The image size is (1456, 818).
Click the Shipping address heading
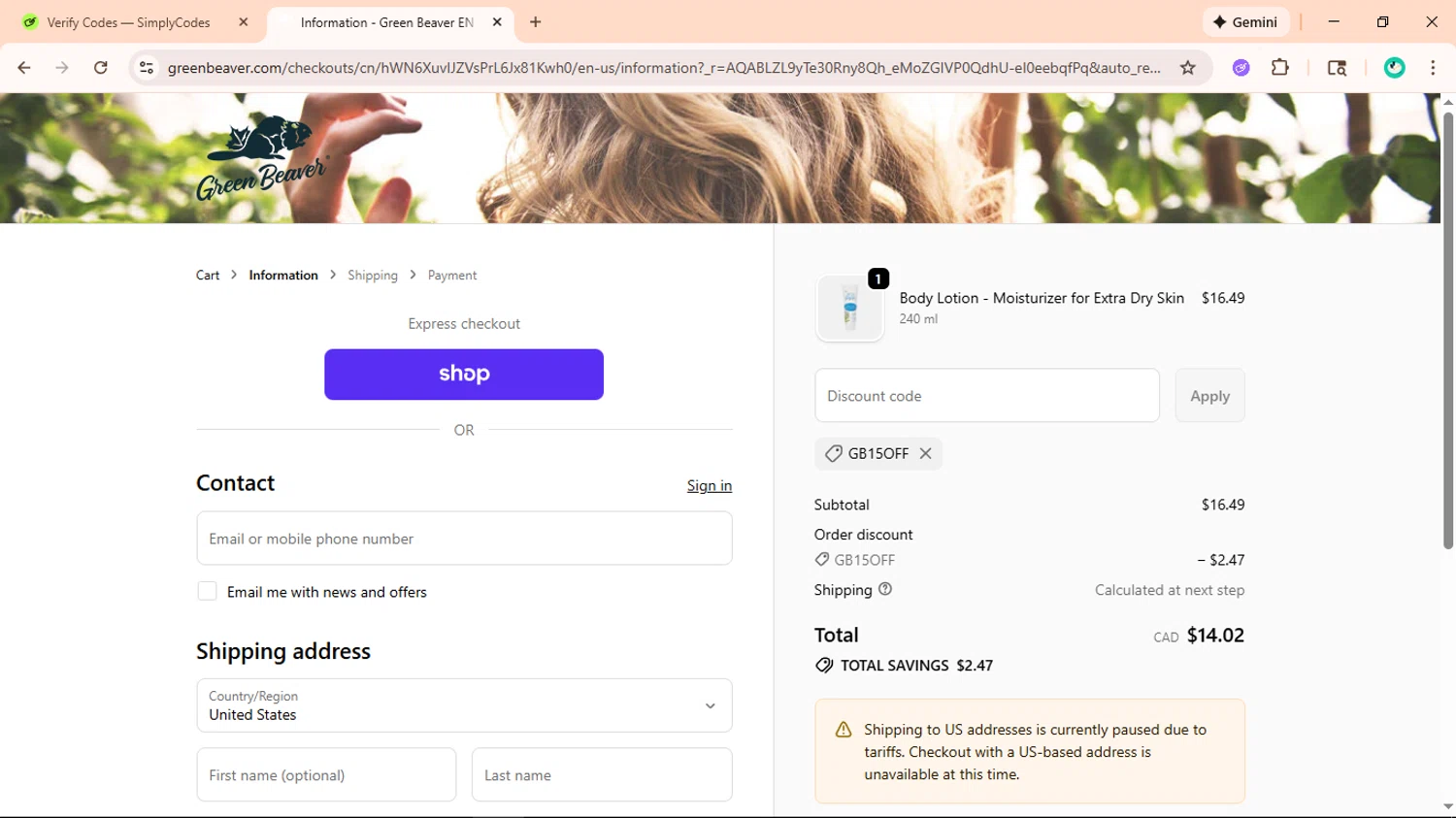tap(283, 651)
